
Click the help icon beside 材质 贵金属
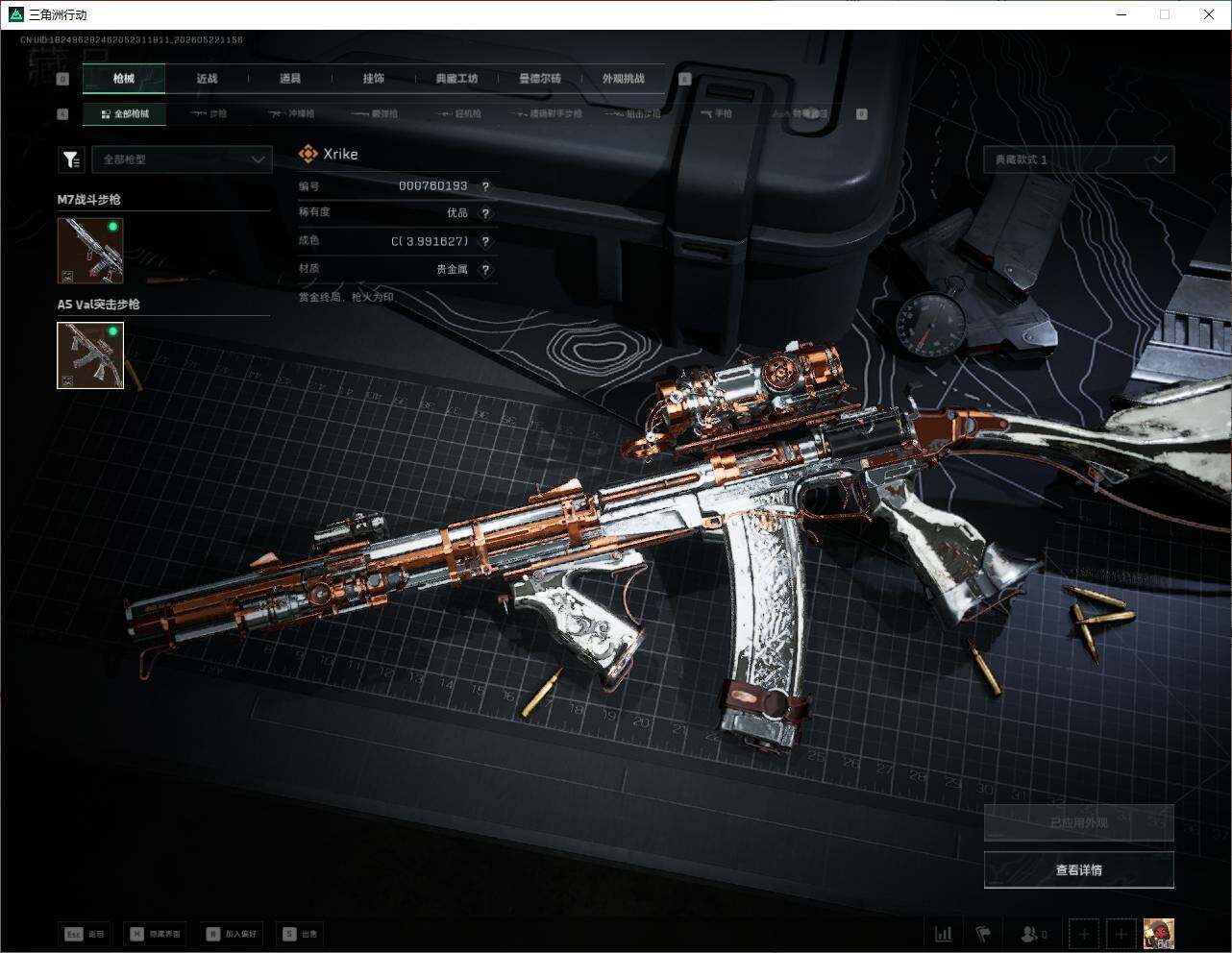(x=485, y=269)
